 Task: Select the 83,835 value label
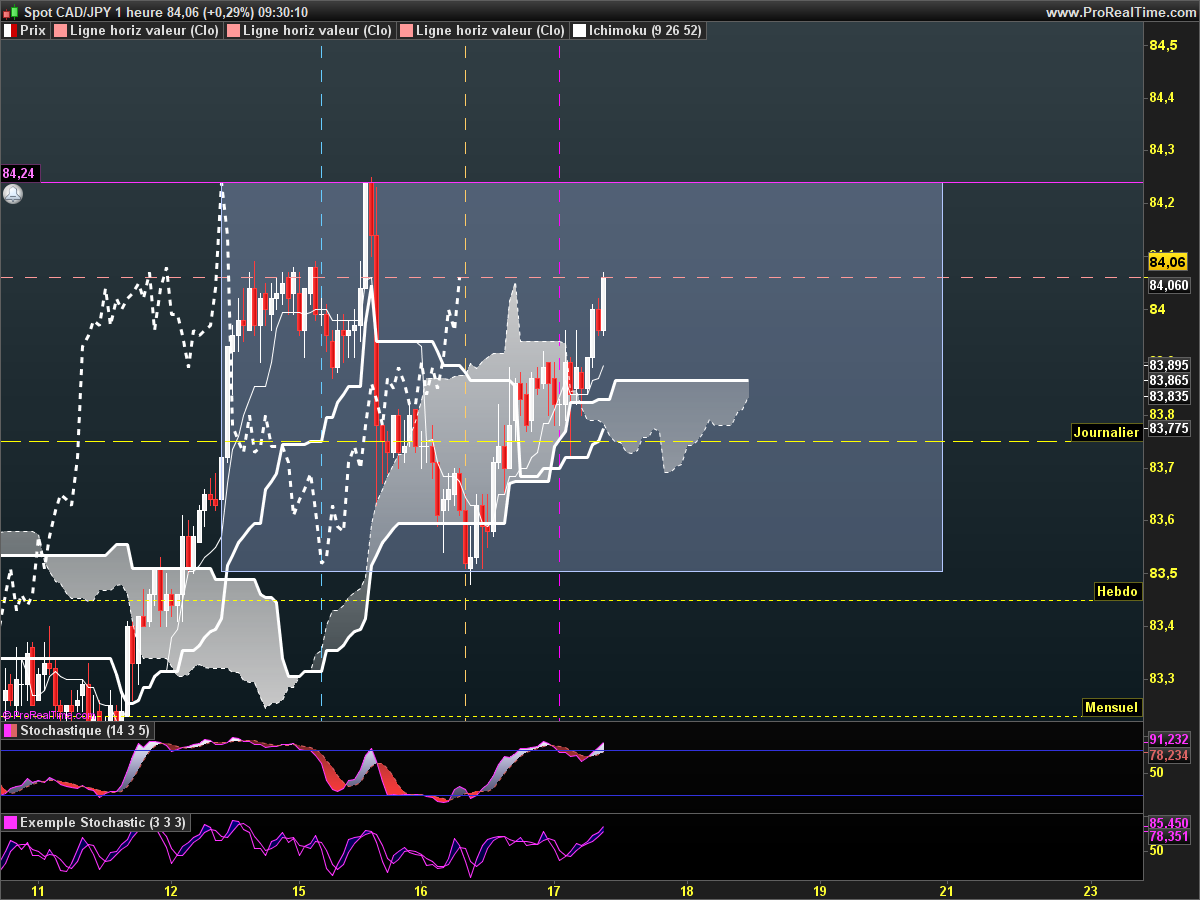[1169, 397]
